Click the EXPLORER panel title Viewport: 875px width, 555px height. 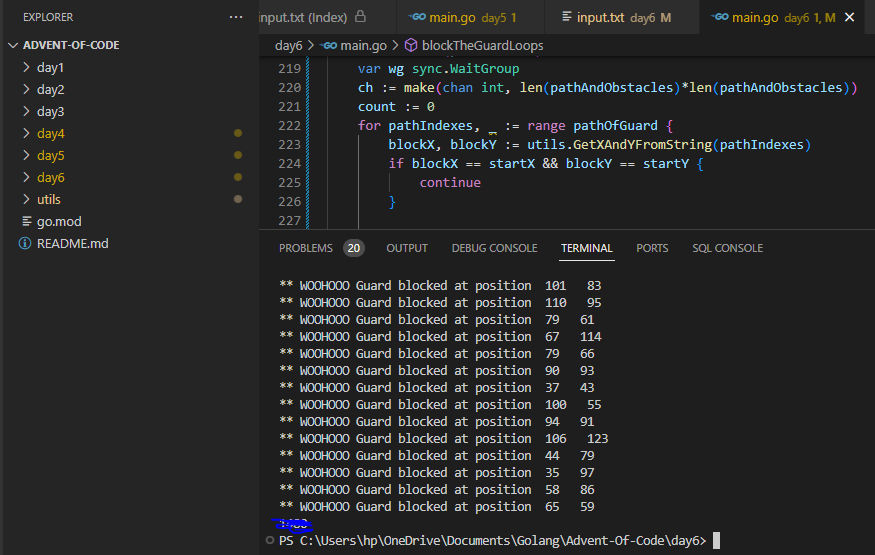point(48,17)
